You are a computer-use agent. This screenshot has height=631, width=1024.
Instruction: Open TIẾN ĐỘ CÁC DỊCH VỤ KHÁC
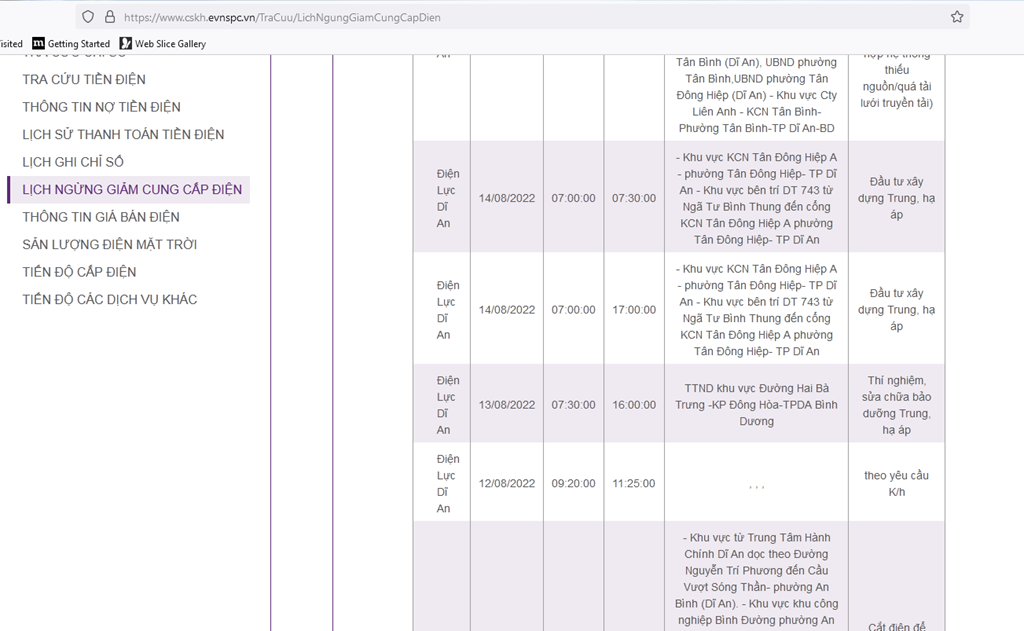[x=110, y=299]
